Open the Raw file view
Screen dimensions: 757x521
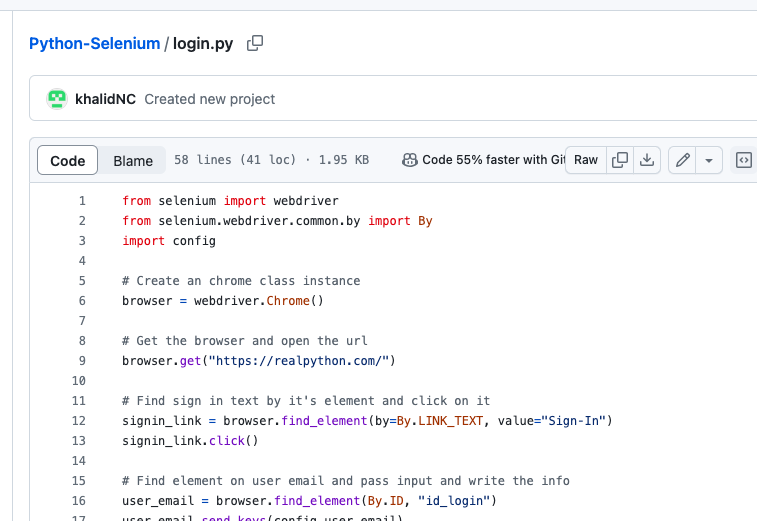586,160
